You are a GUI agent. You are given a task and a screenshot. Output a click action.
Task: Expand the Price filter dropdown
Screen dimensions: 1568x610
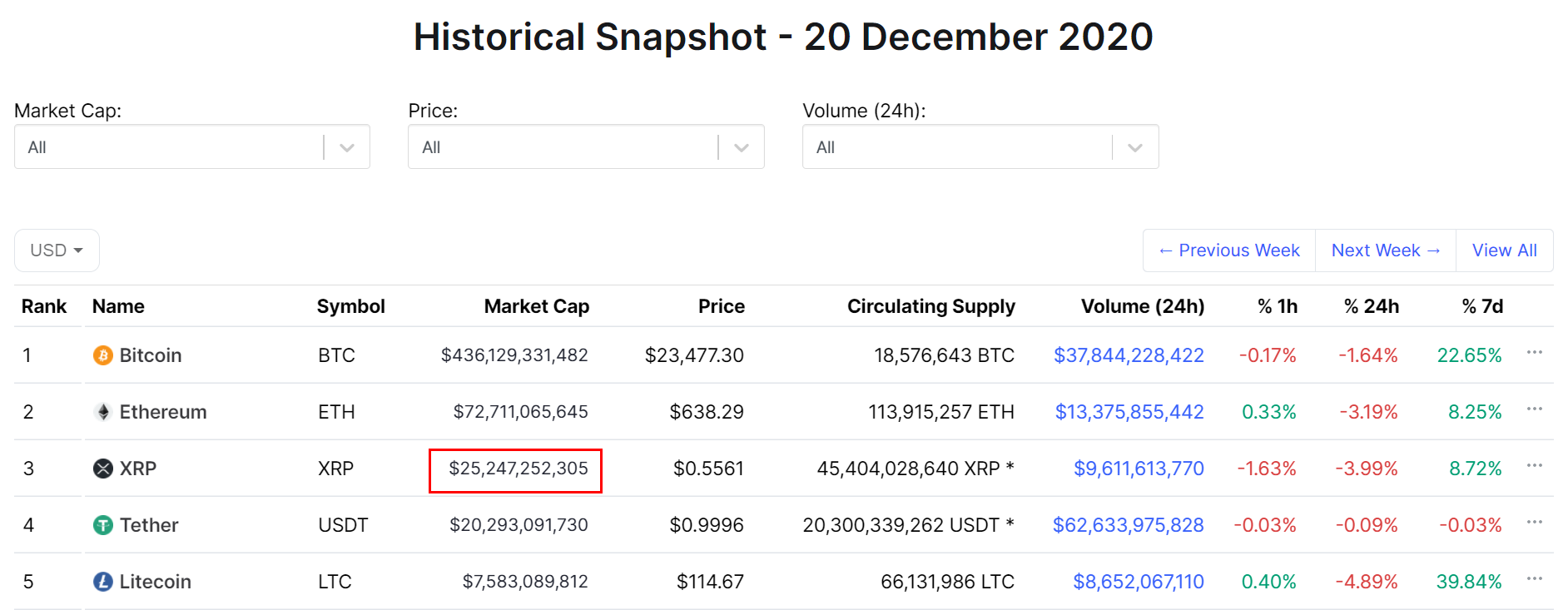(x=742, y=147)
